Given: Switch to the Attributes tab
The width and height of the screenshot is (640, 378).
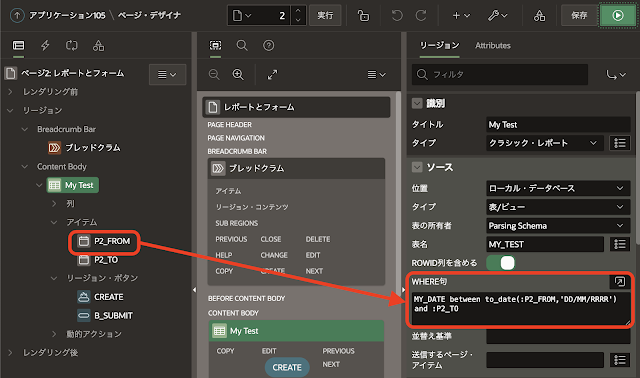Looking at the screenshot, I should (493, 45).
